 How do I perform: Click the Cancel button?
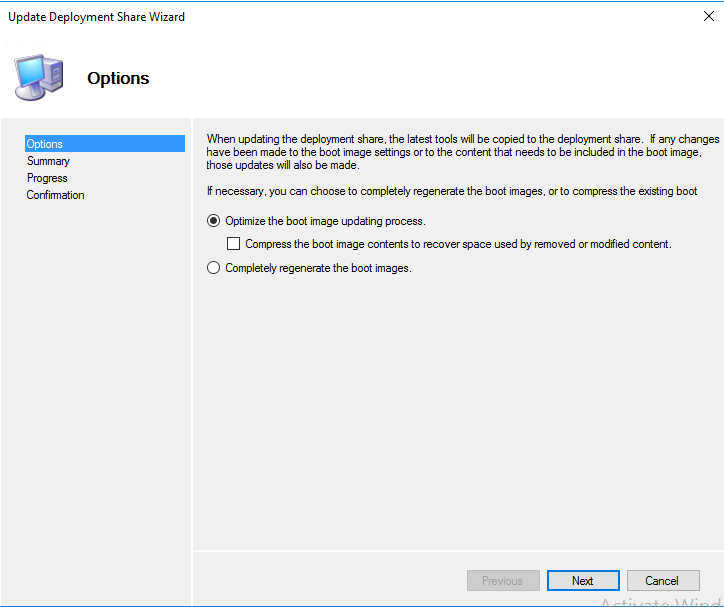click(663, 580)
